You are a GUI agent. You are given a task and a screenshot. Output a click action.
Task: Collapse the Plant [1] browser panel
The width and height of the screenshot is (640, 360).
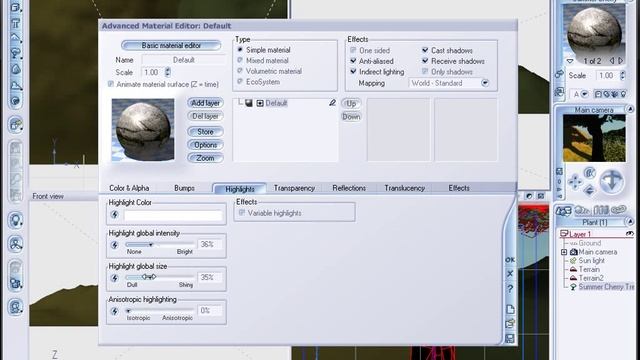click(x=630, y=222)
